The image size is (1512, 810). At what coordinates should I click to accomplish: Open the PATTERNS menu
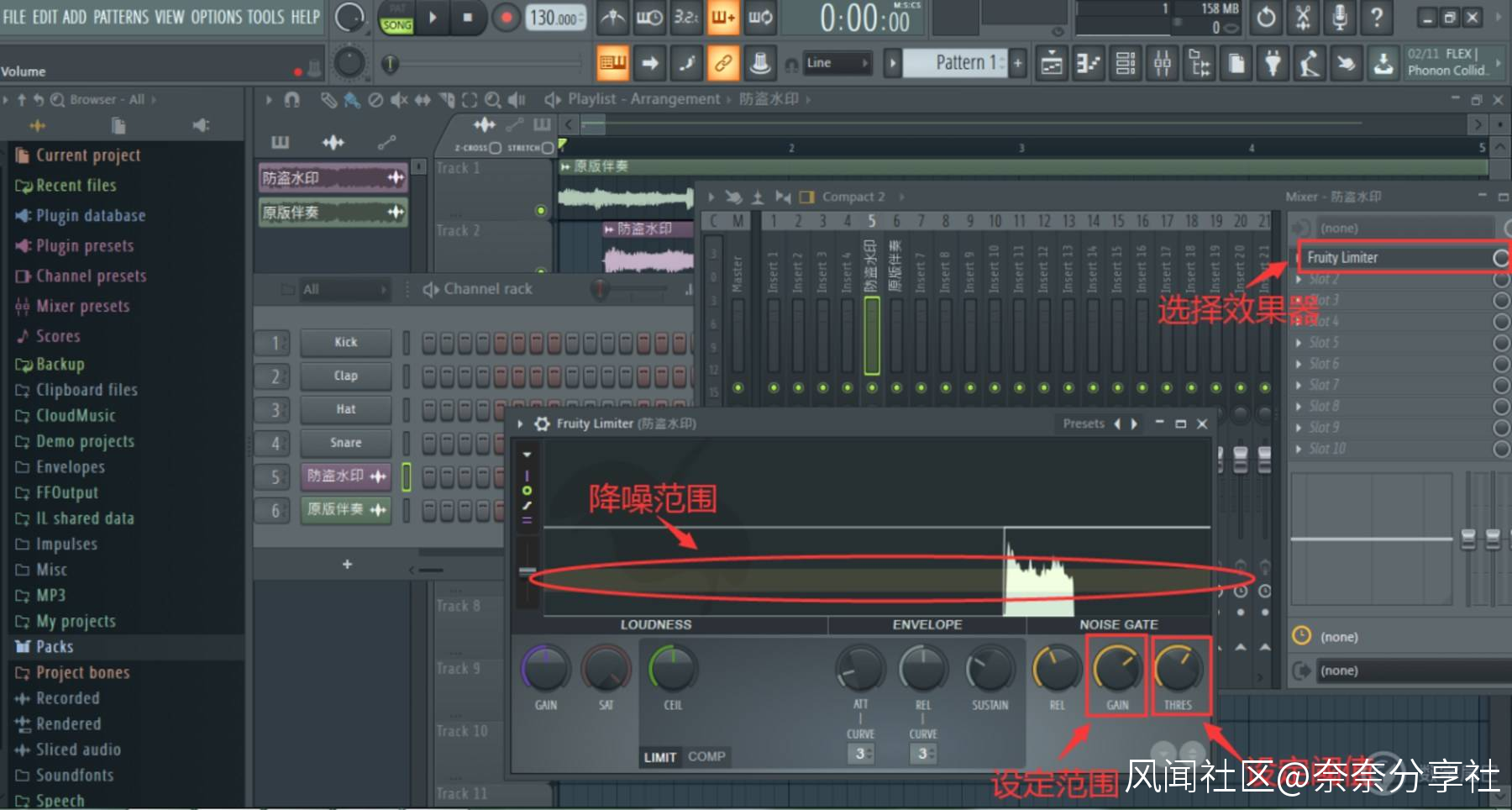coord(121,17)
